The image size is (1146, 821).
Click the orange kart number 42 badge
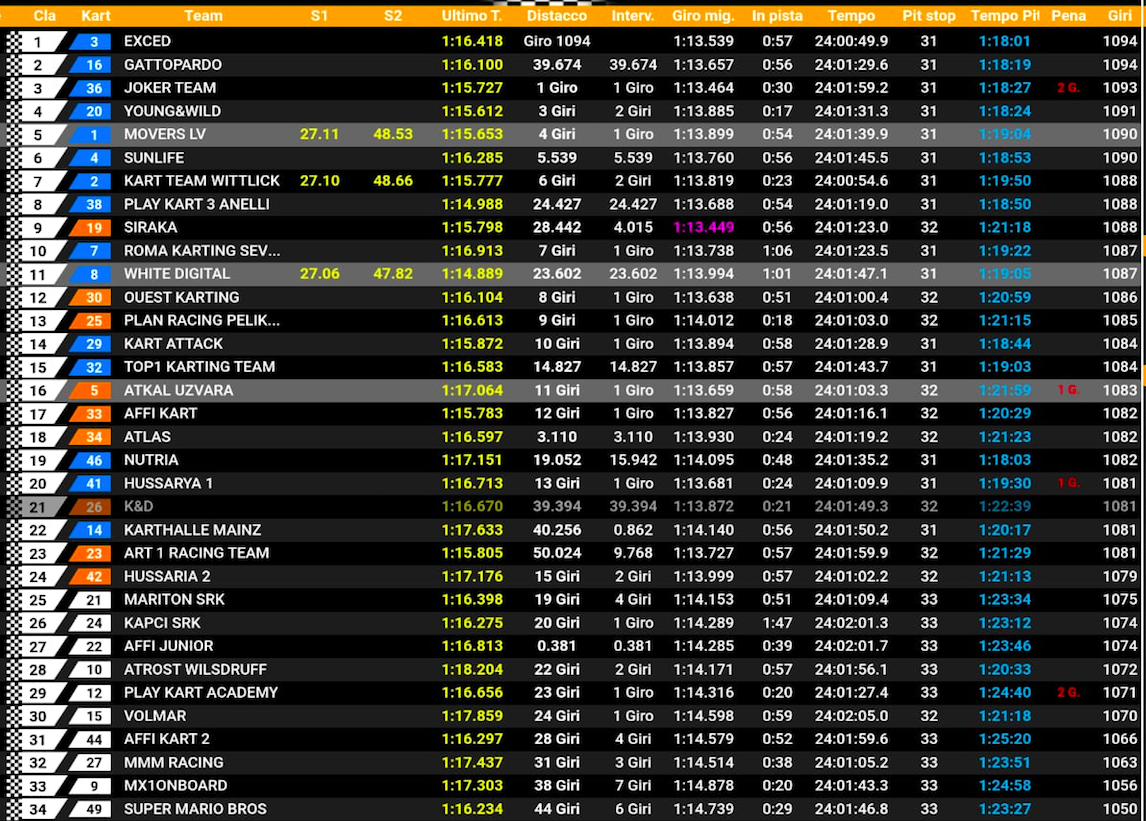tap(93, 577)
